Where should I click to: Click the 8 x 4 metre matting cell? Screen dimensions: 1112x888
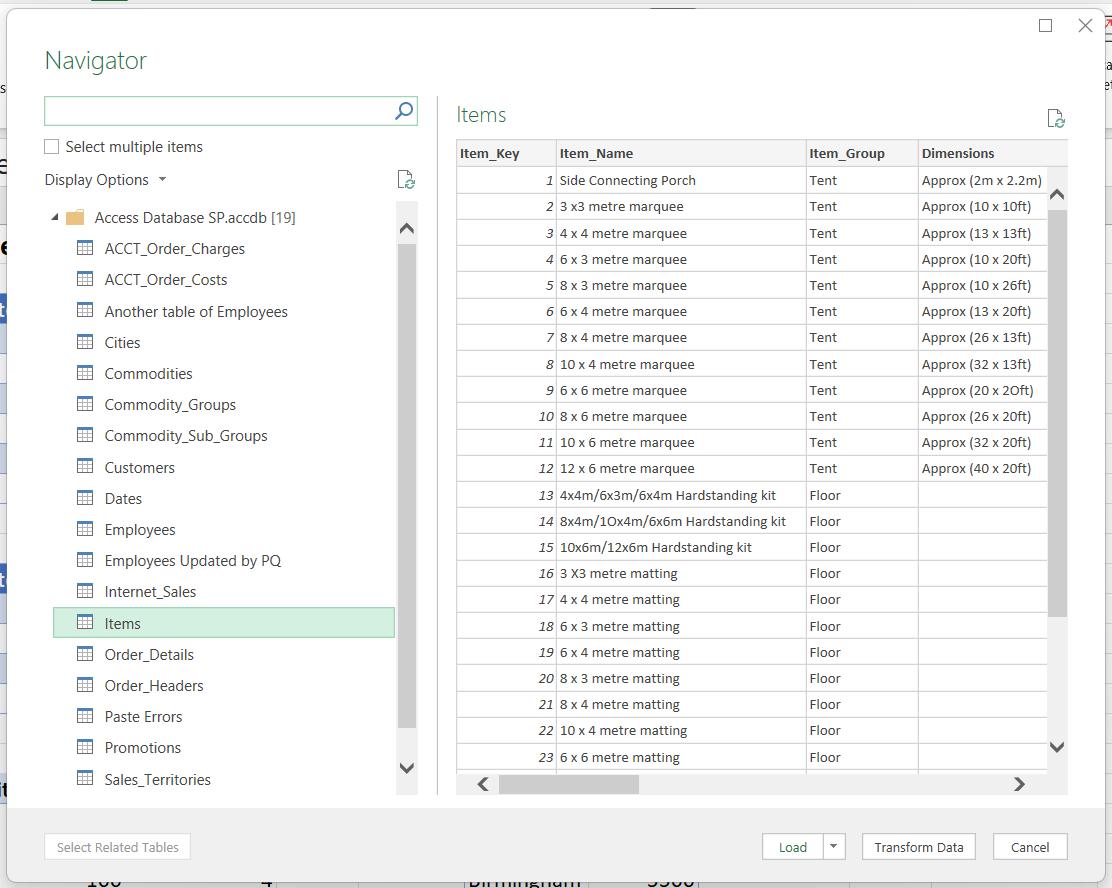coord(681,704)
